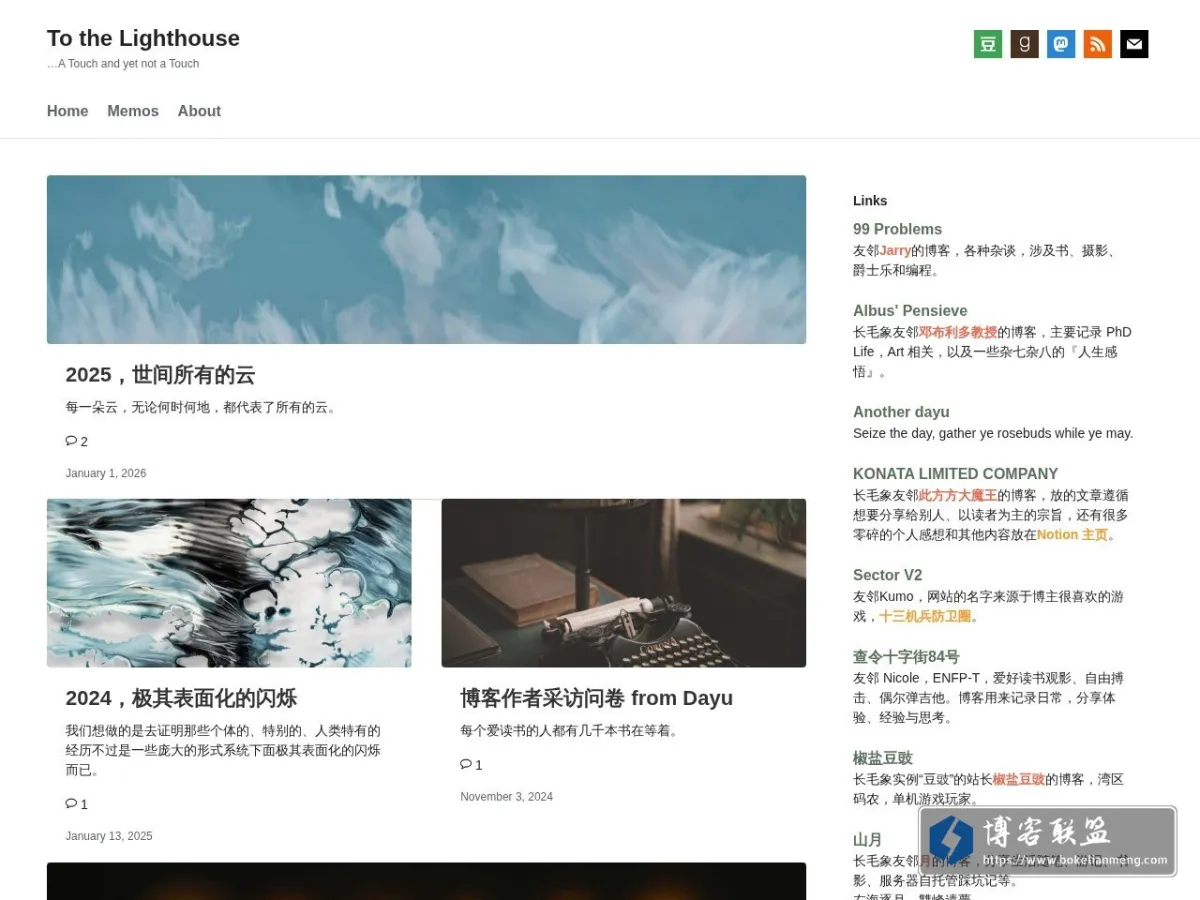Open post titled 2025，世间所有的云
The image size is (1200, 900).
(x=160, y=375)
